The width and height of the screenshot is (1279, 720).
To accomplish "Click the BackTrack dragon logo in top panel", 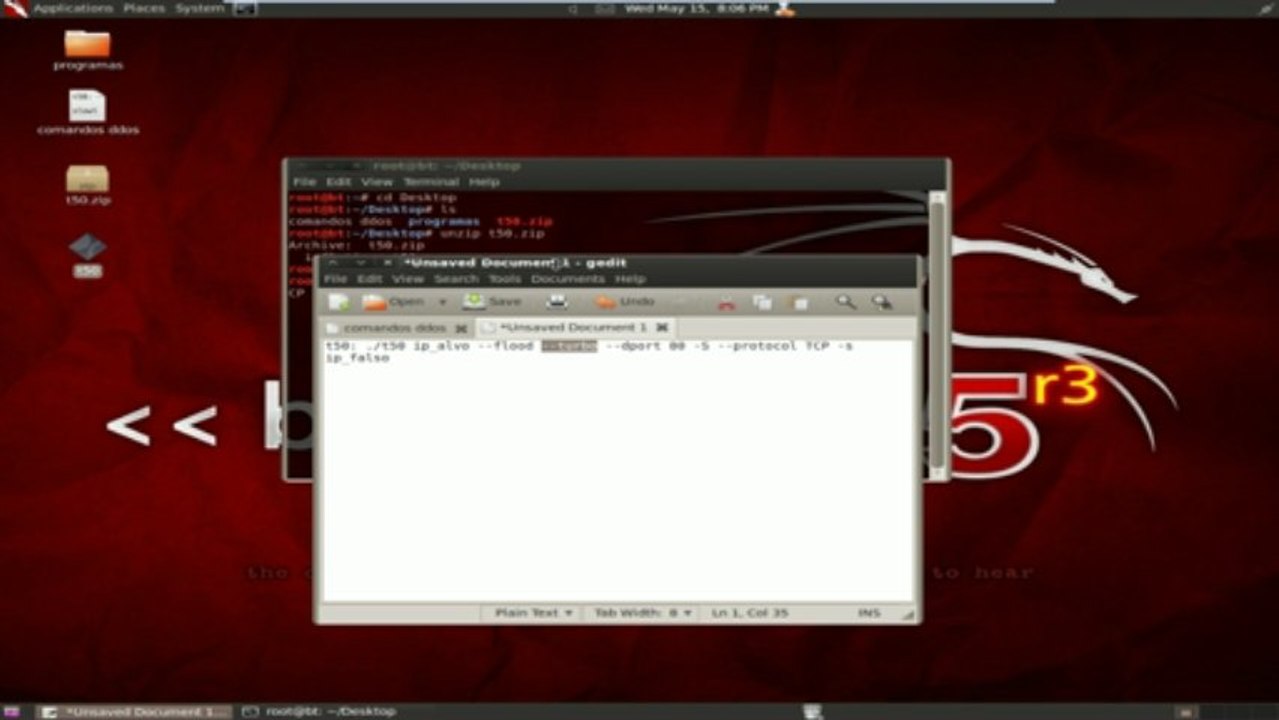I will [14, 8].
